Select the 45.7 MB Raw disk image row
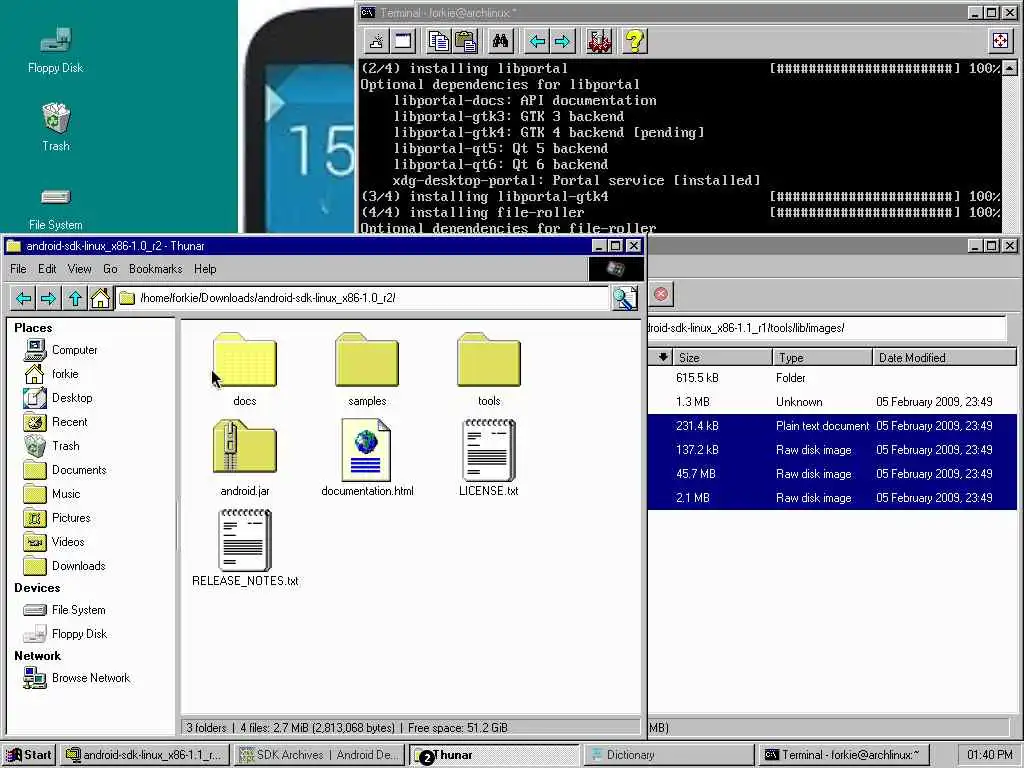 pyautogui.click(x=832, y=474)
